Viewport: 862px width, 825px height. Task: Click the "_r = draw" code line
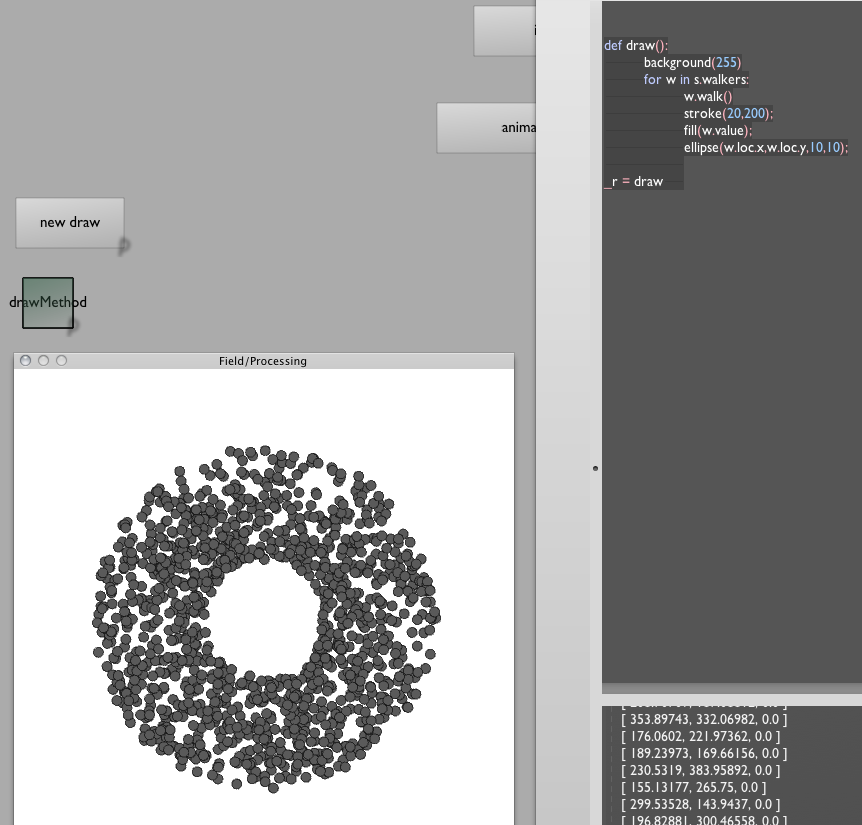[634, 181]
